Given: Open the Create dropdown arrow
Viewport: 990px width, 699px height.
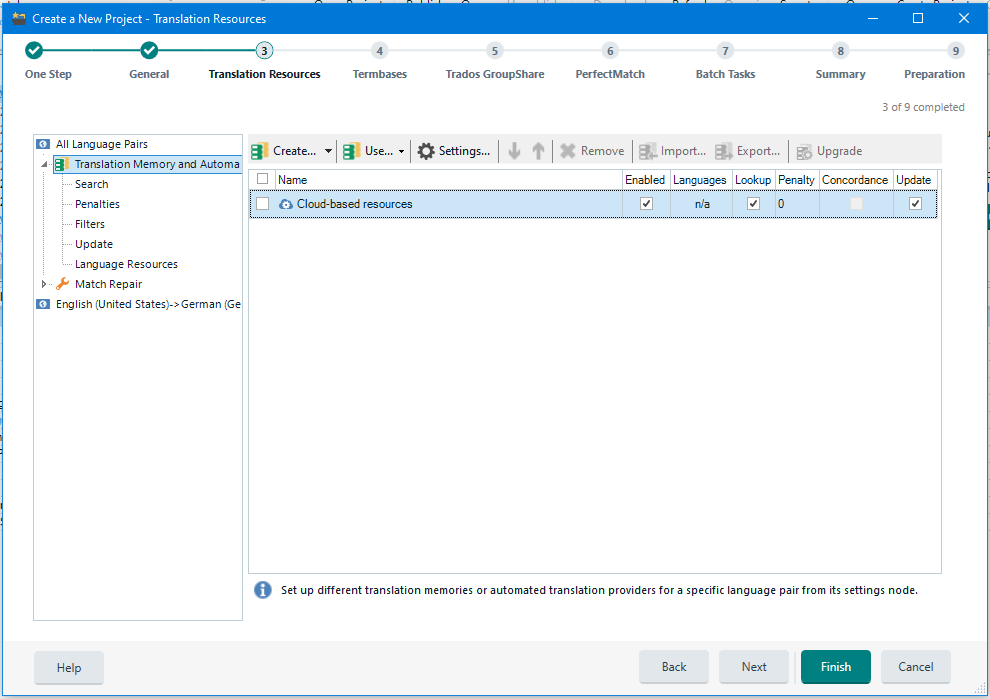Looking at the screenshot, I should click(328, 152).
